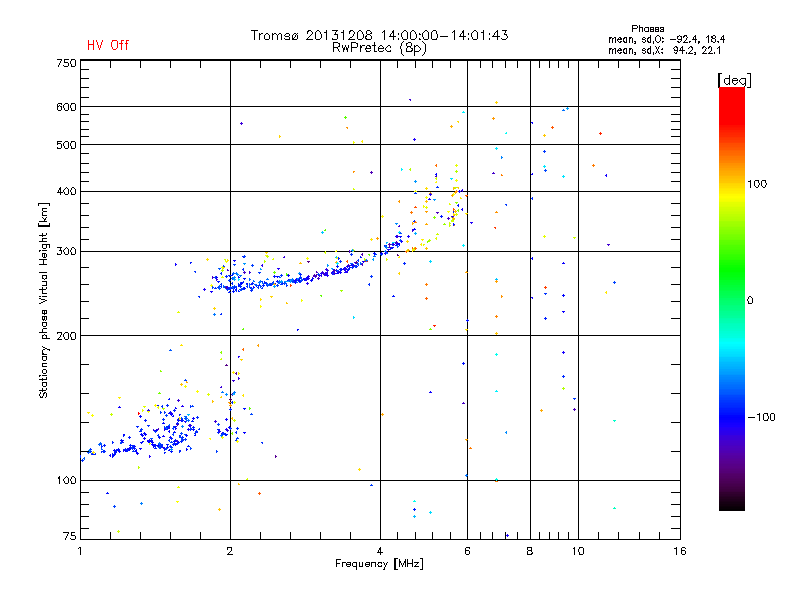Select the plot title 'Tromsø 20131208 14:00:00-14:01:43'
The width and height of the screenshot is (800, 600).
[379, 35]
